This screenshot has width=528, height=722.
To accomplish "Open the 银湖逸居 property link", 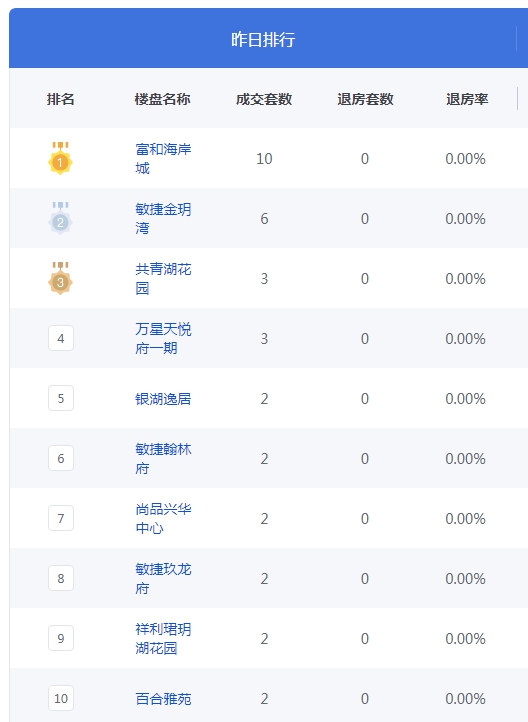I will click(x=163, y=398).
